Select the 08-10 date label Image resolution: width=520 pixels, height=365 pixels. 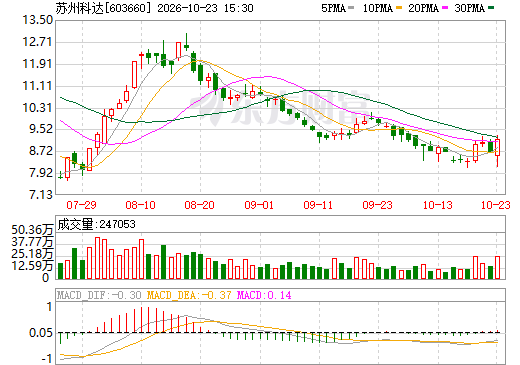pyautogui.click(x=140, y=205)
